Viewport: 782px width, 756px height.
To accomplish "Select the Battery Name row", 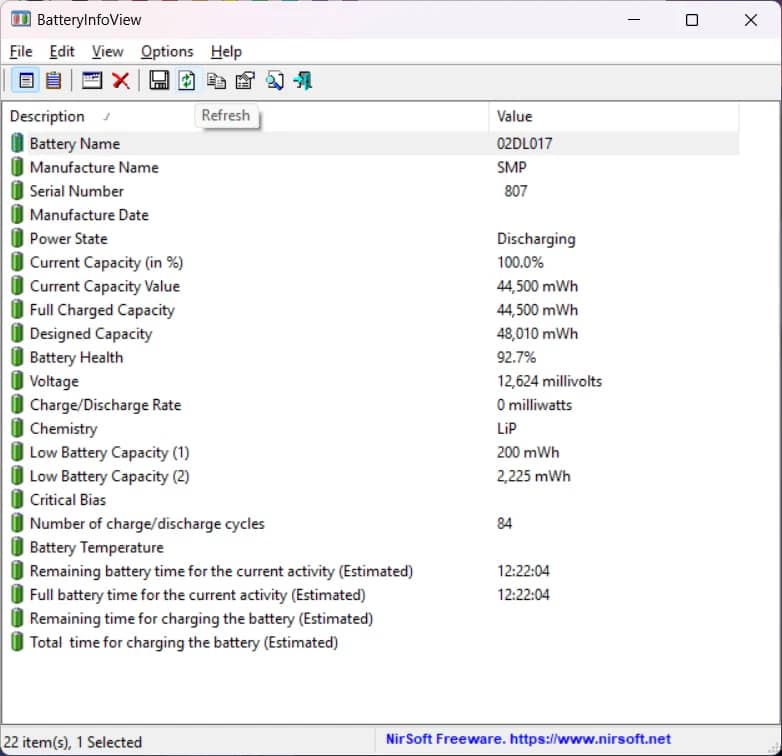I will point(372,143).
